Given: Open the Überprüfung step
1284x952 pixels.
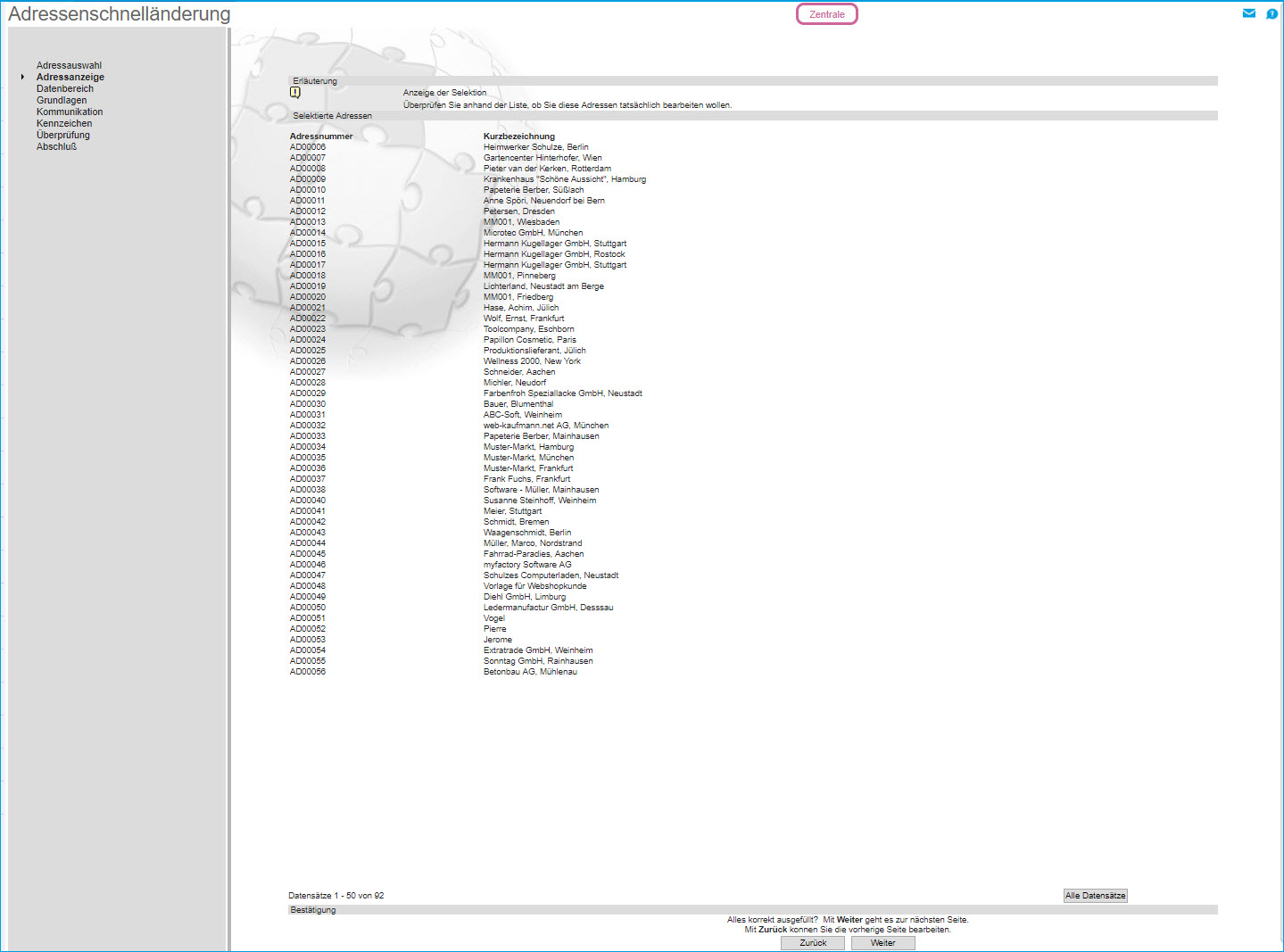Looking at the screenshot, I should coord(63,135).
